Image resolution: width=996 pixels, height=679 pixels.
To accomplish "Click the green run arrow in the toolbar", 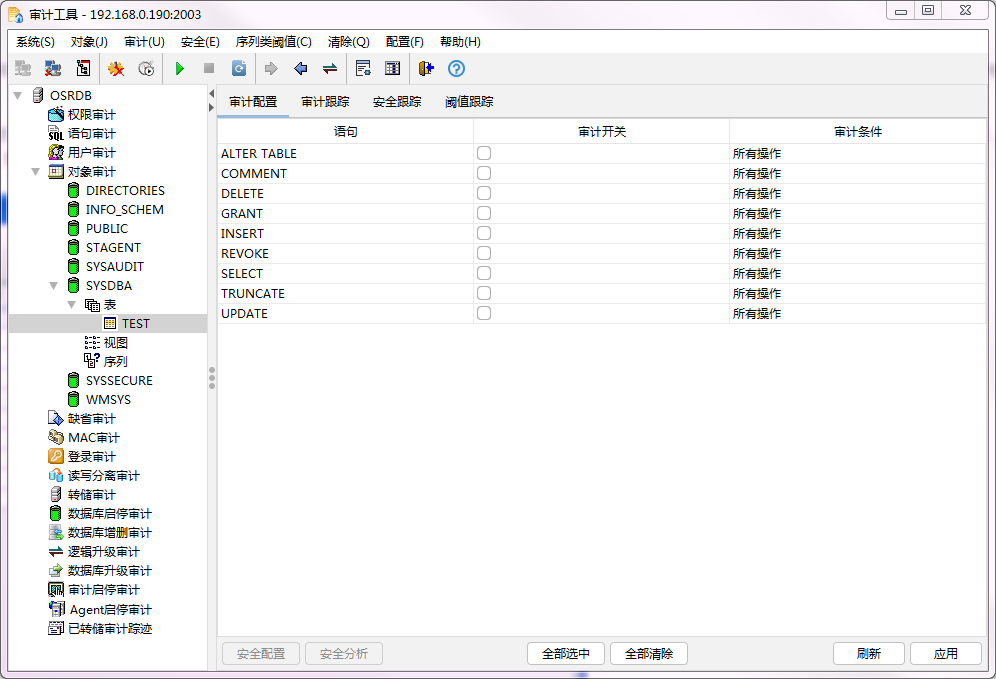I will point(179,68).
